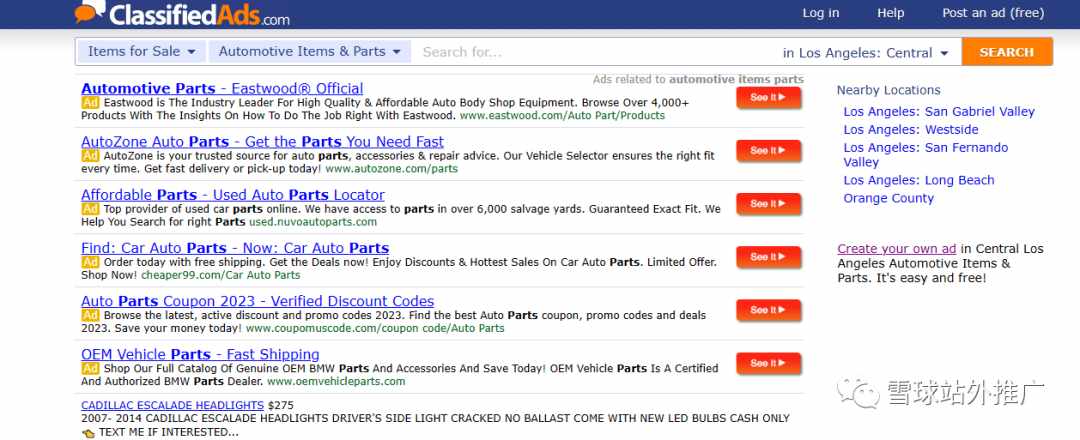Click cheaper99.com/Car Auto Parts URL
The height and width of the screenshot is (440, 1080).
click(x=220, y=275)
